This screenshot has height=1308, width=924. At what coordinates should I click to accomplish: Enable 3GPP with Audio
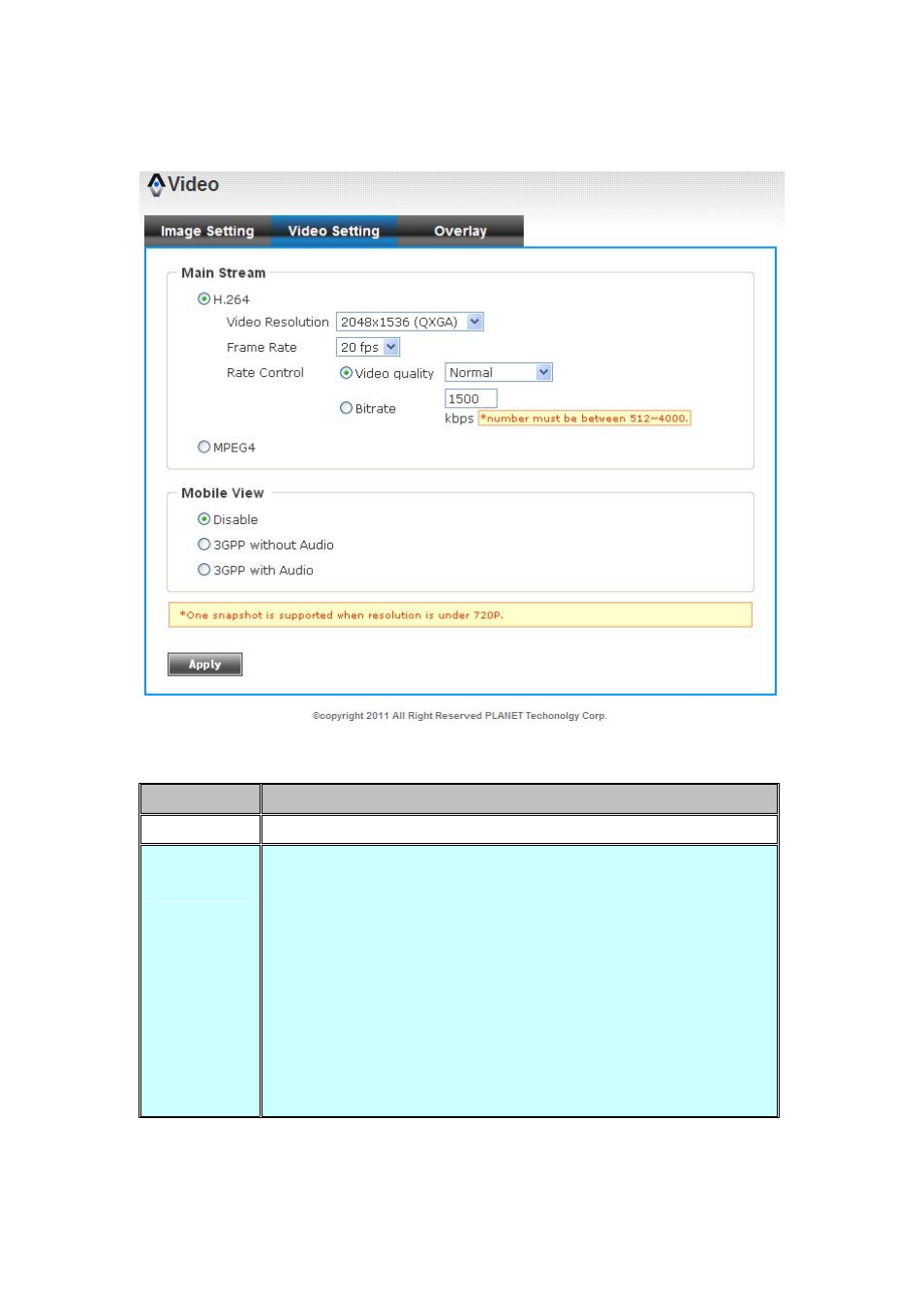[x=204, y=570]
